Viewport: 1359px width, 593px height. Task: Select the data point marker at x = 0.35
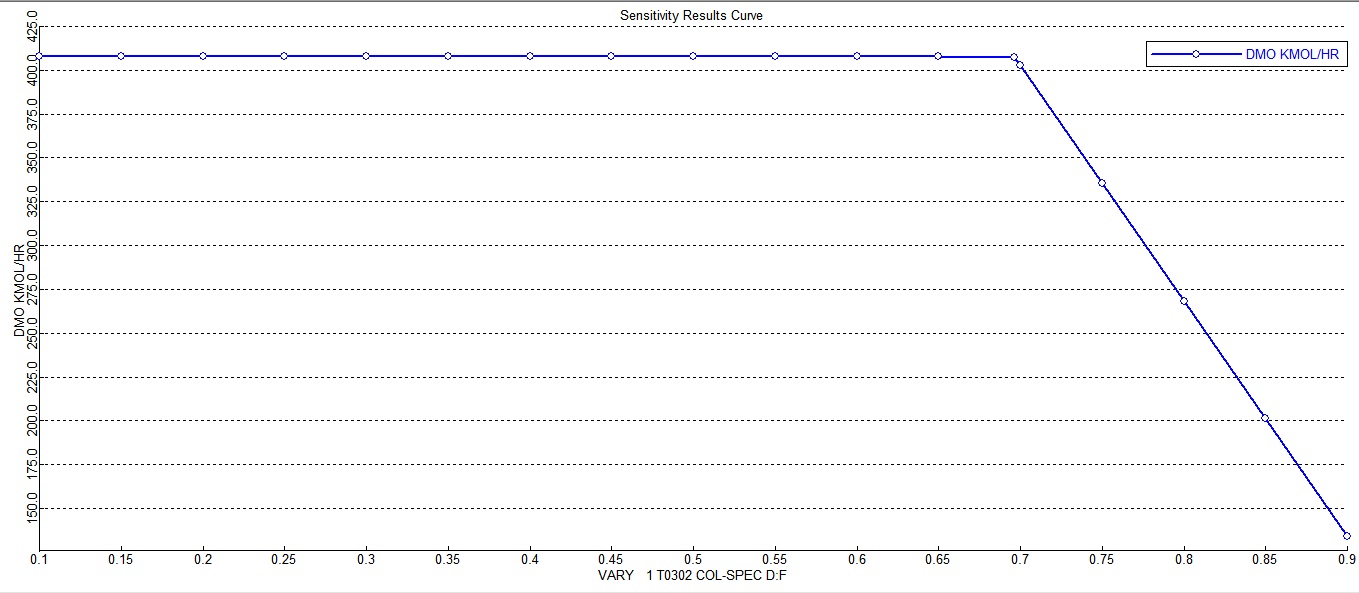[448, 56]
